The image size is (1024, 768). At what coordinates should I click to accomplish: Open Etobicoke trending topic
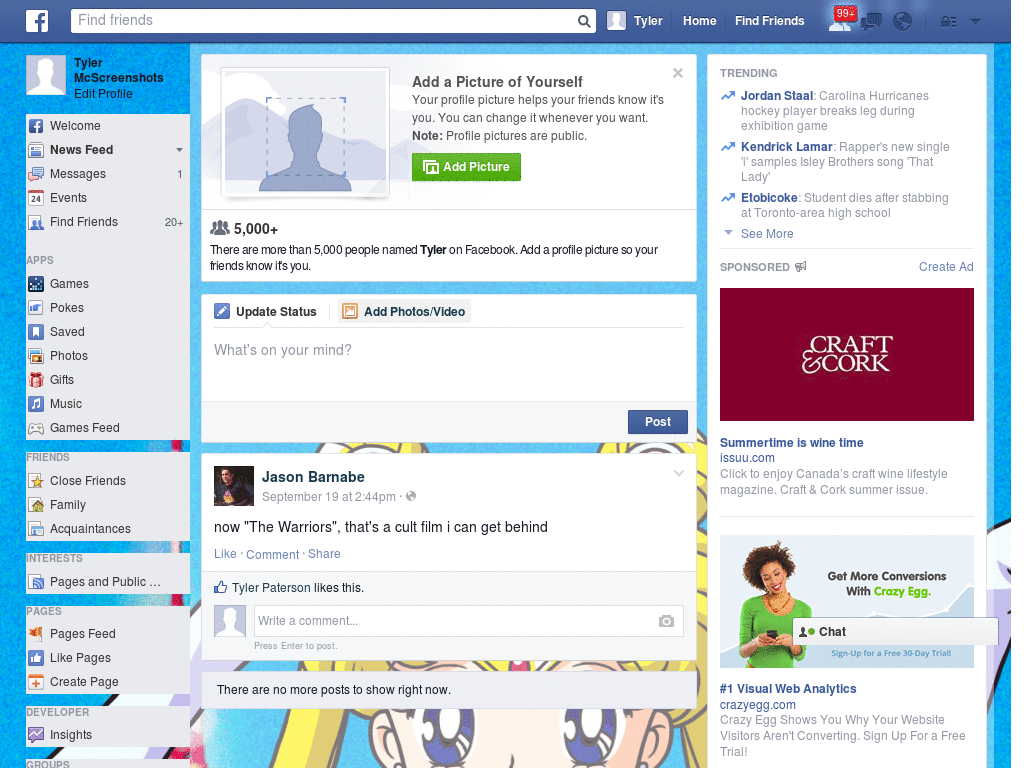[x=769, y=198]
